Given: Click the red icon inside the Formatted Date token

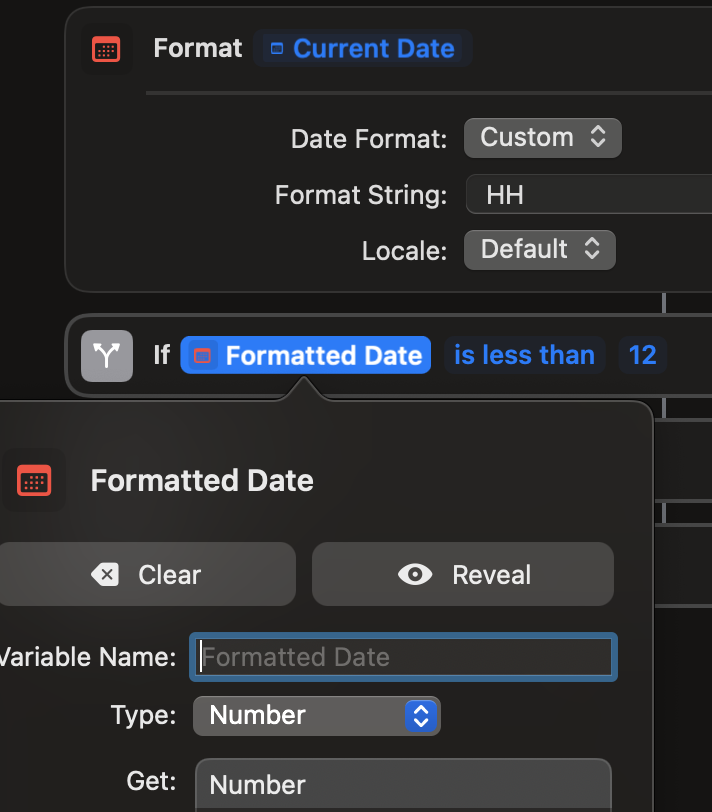Looking at the screenshot, I should [203, 356].
